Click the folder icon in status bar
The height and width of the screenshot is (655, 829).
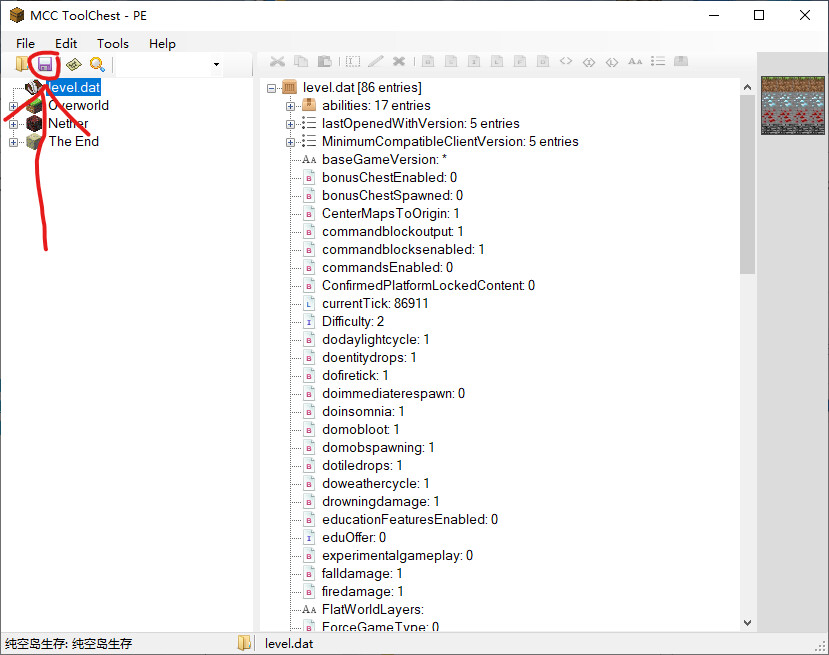pyautogui.click(x=244, y=643)
